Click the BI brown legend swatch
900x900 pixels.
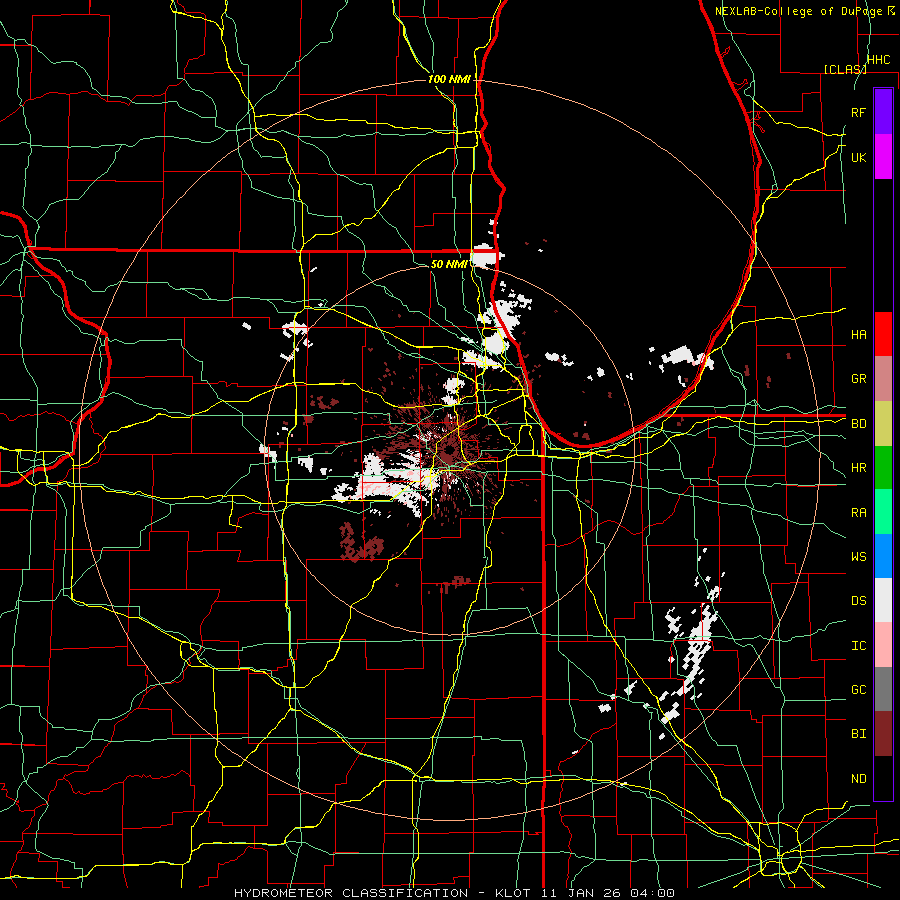883,734
